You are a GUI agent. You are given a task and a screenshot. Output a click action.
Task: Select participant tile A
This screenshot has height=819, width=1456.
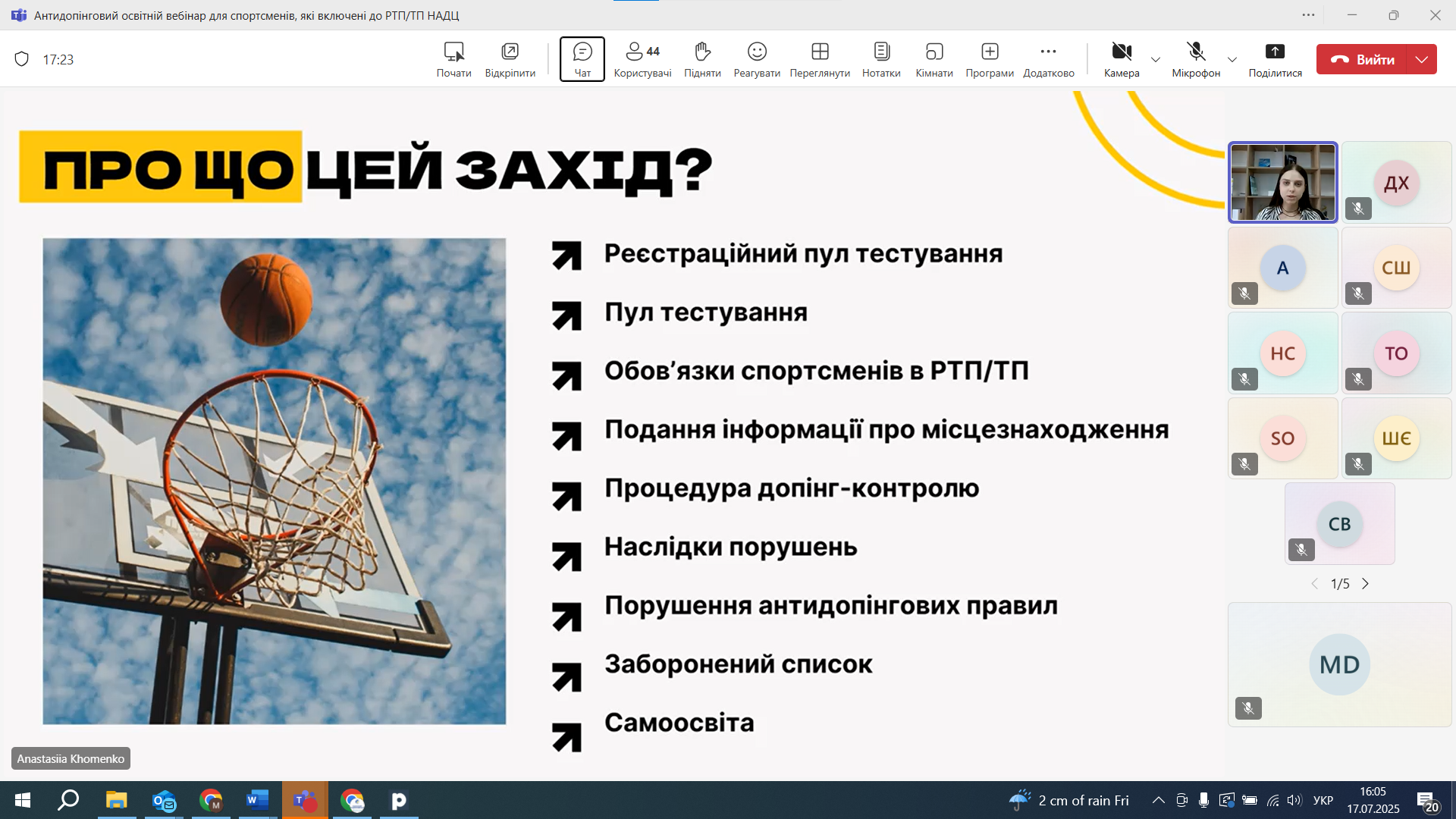[x=1283, y=268]
